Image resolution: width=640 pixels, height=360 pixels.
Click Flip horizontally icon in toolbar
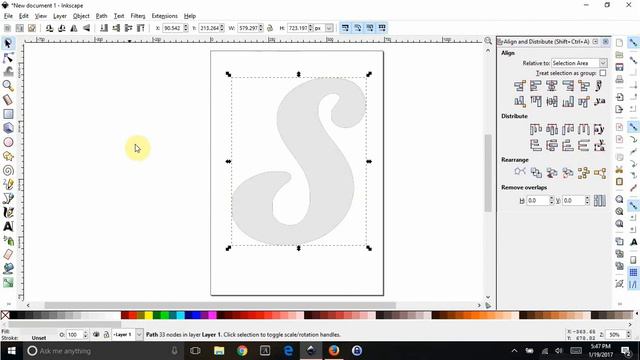[74, 28]
